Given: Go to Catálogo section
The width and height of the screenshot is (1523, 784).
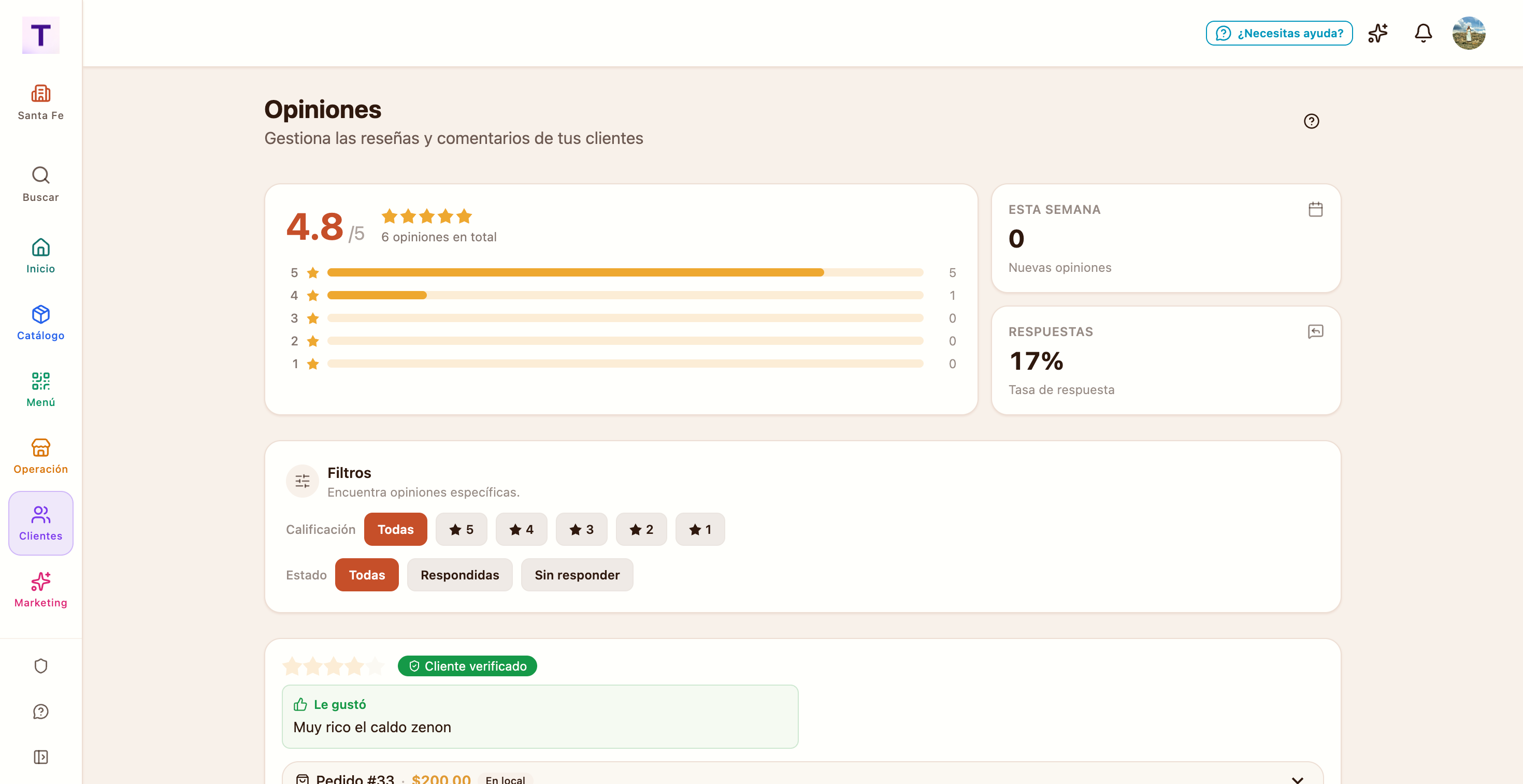Looking at the screenshot, I should click(x=41, y=323).
